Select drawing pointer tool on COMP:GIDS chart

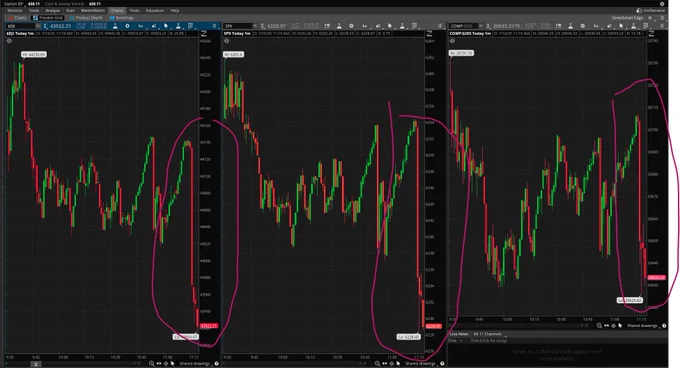[621, 26]
